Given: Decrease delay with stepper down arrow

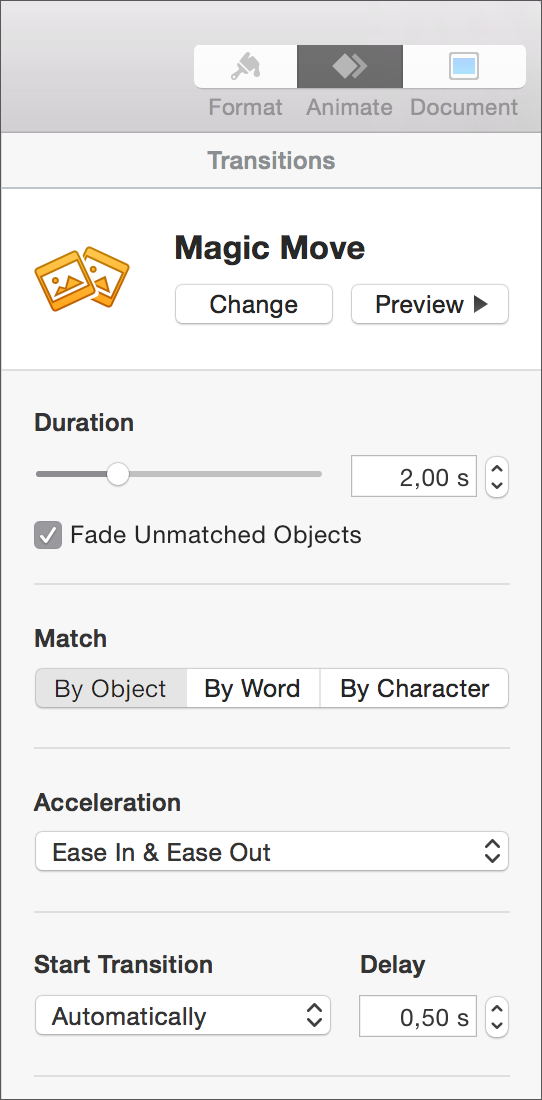Looking at the screenshot, I should click(x=496, y=1025).
